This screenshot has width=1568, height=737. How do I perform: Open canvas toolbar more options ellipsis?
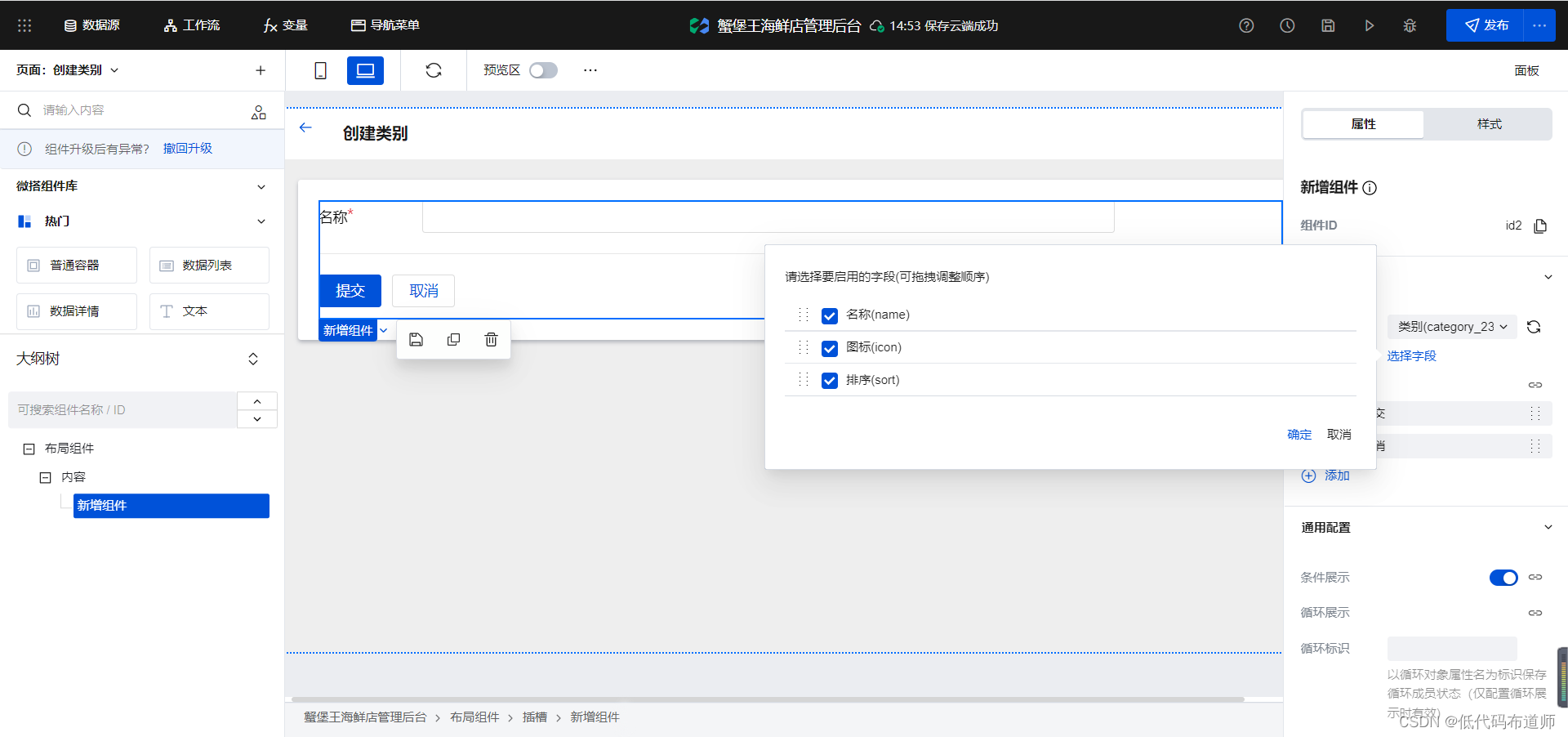point(590,70)
